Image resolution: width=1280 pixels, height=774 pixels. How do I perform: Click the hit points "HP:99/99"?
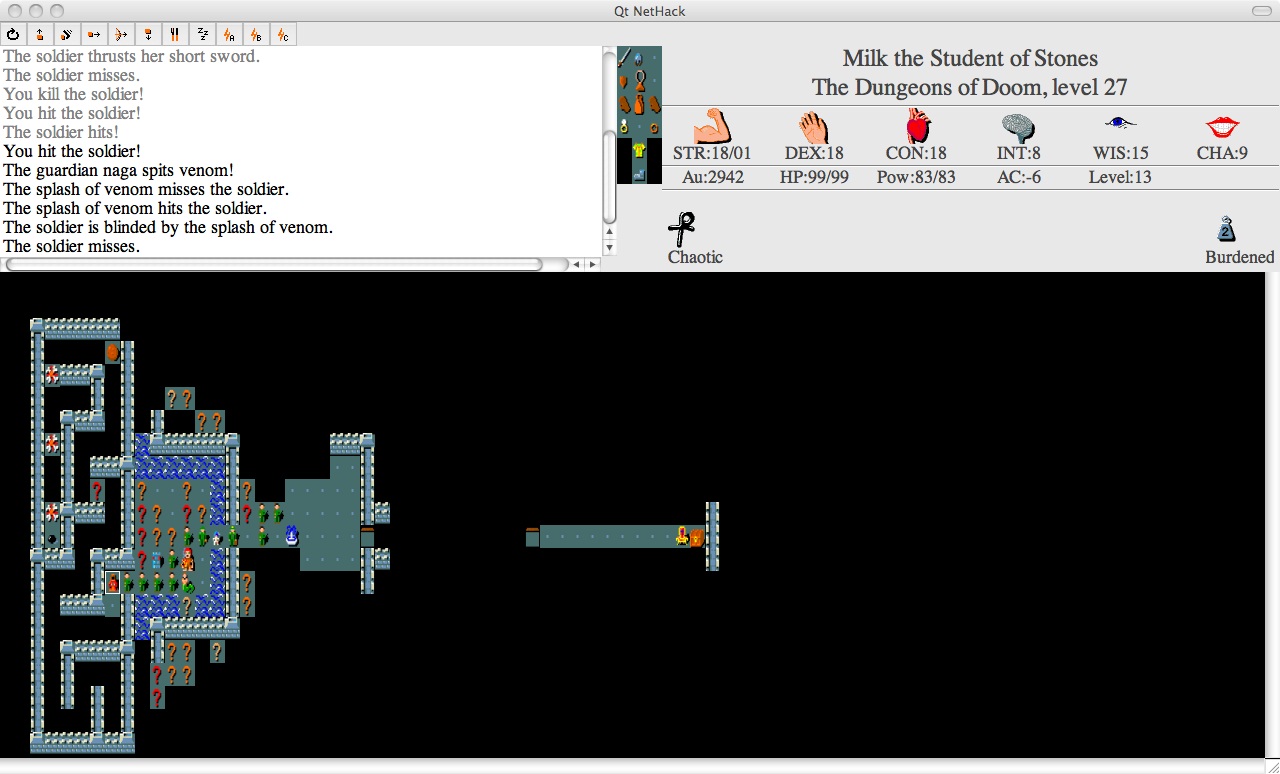(x=815, y=177)
